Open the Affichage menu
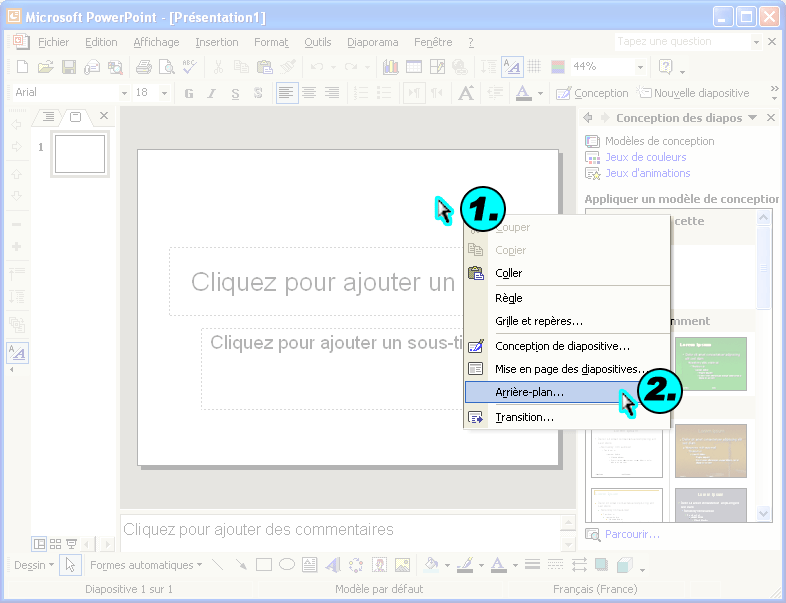The image size is (786, 603). point(156,43)
